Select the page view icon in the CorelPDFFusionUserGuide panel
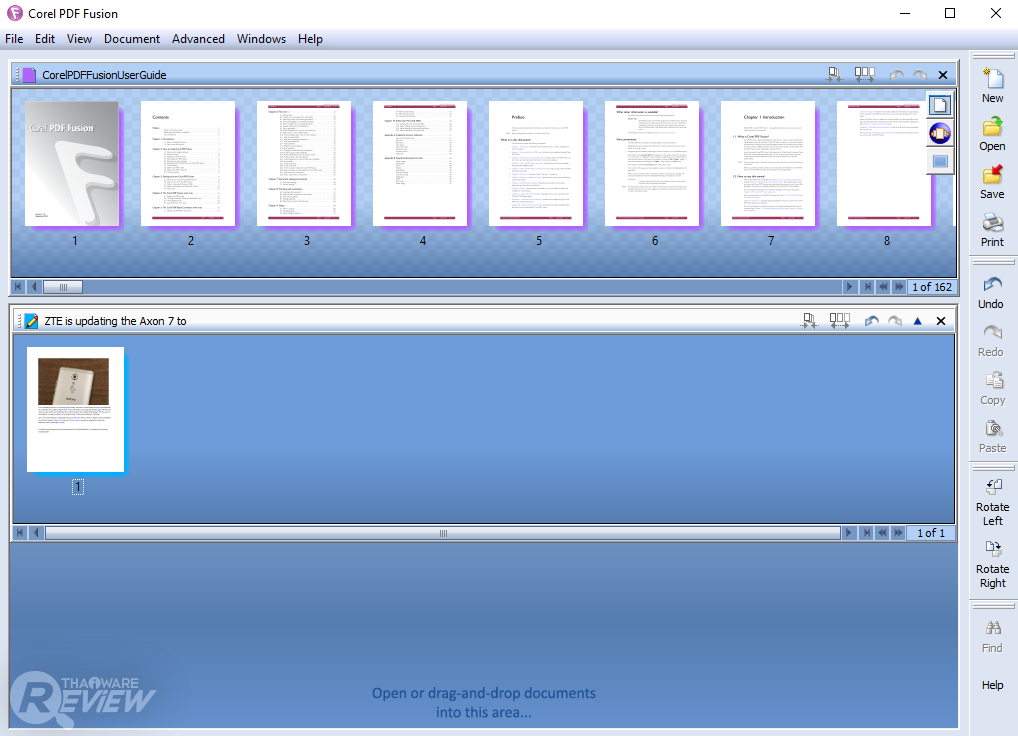Image resolution: width=1018 pixels, height=736 pixels. [x=939, y=105]
